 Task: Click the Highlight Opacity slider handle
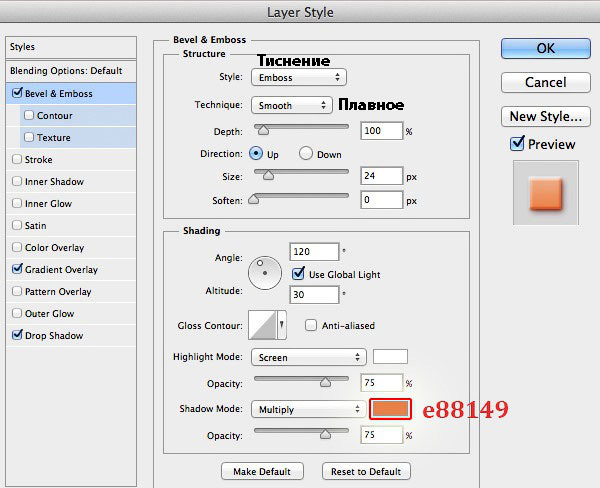[x=325, y=382]
